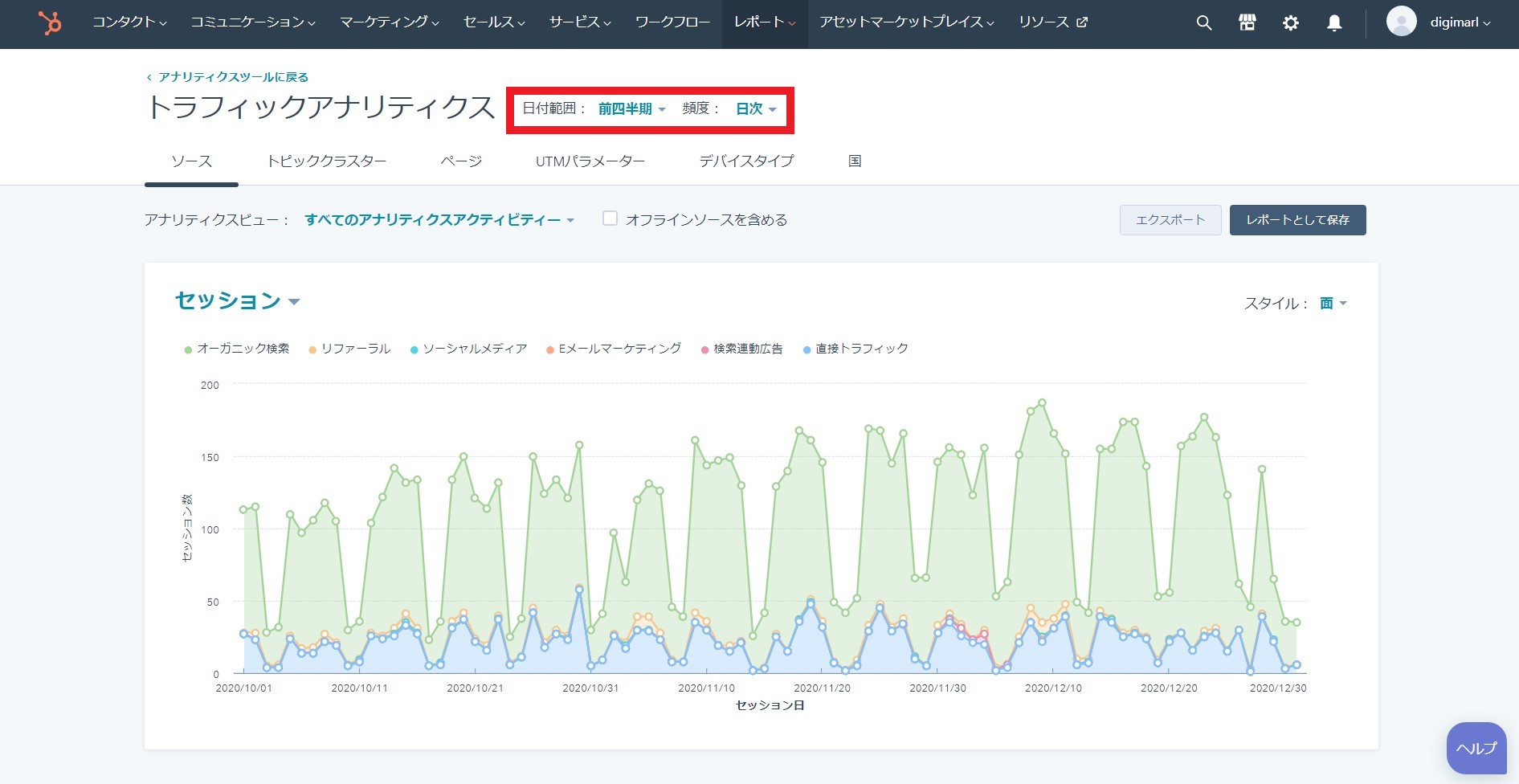The height and width of the screenshot is (784, 1519).
Task: Open the スタイル 面 dropdown
Action: coord(1333,304)
